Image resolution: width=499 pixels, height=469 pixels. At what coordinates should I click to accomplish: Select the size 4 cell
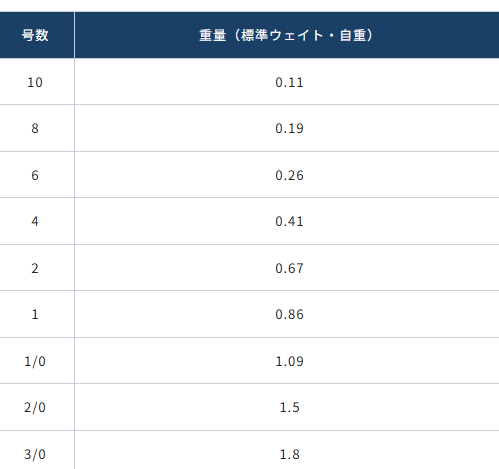pyautogui.click(x=35, y=221)
